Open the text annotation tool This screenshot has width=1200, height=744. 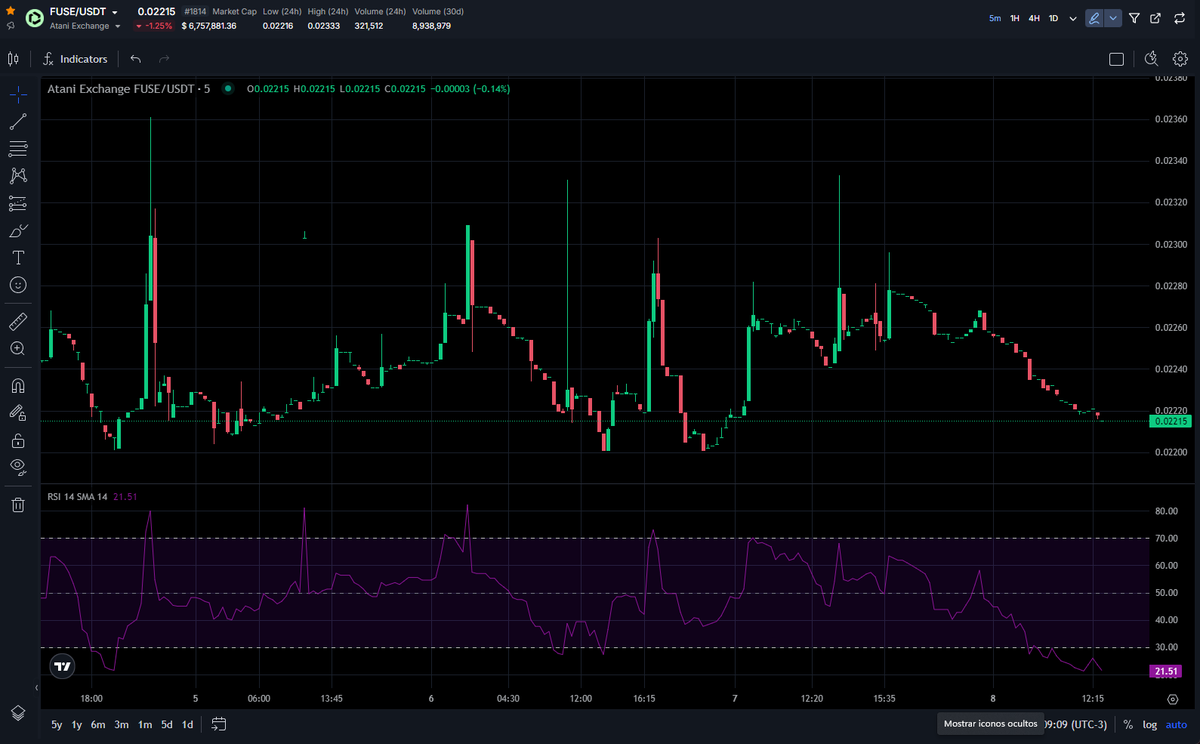[x=17, y=257]
